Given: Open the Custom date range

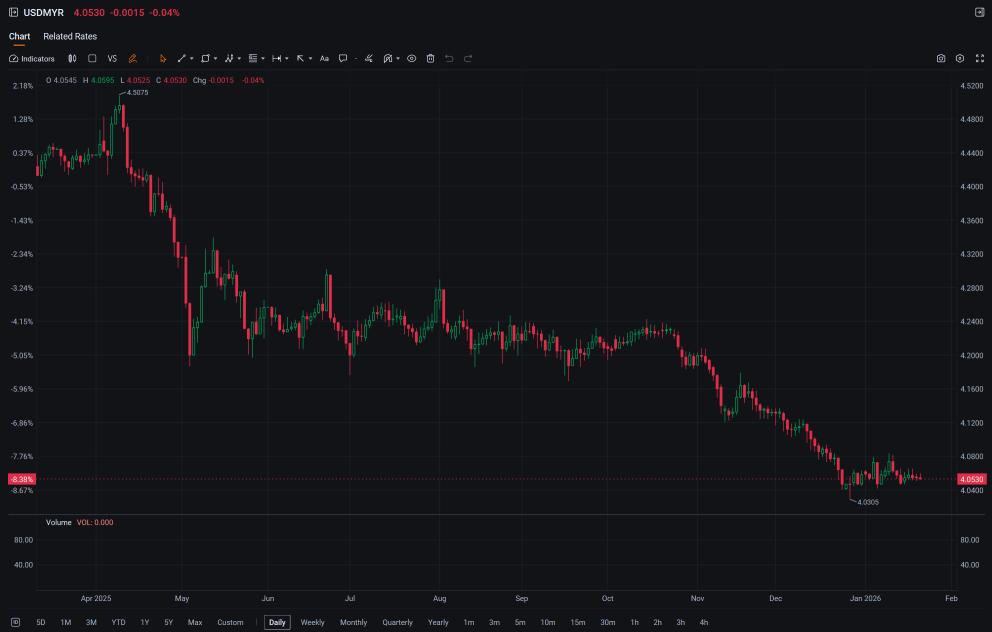Looking at the screenshot, I should [x=230, y=623].
